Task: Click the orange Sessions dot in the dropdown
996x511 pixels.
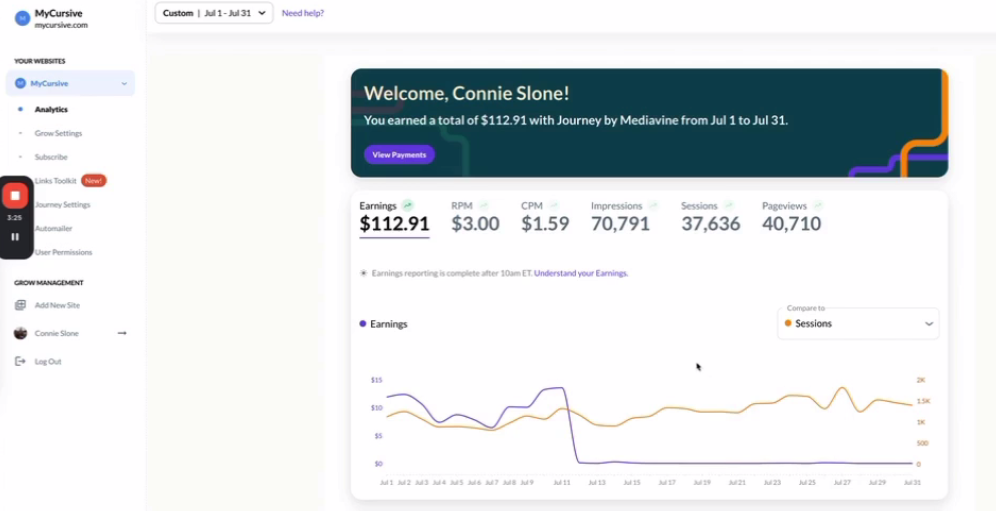Action: 788,323
